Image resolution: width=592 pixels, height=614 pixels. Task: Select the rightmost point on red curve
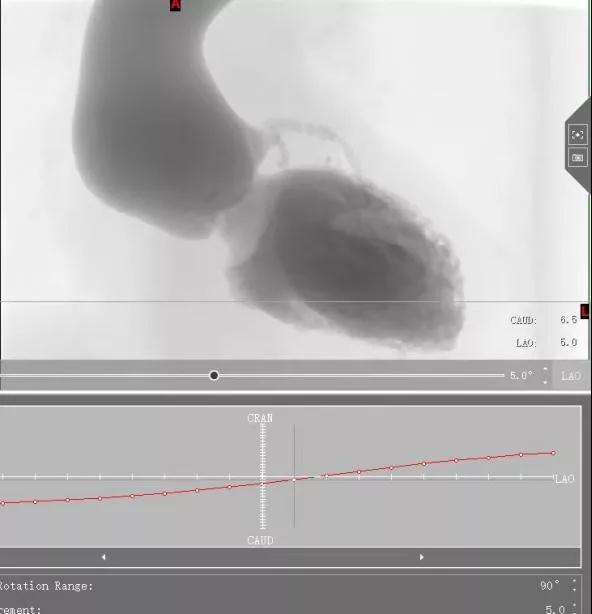[x=553, y=453]
